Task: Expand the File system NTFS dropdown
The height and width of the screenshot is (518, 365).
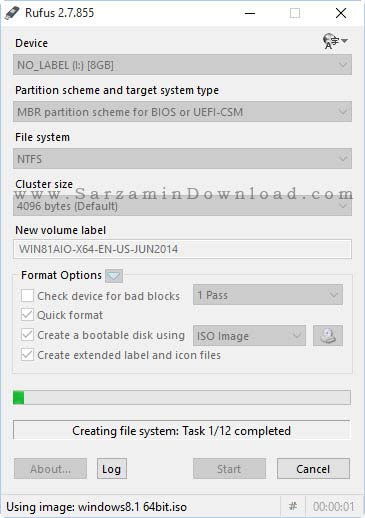Action: tap(182, 159)
